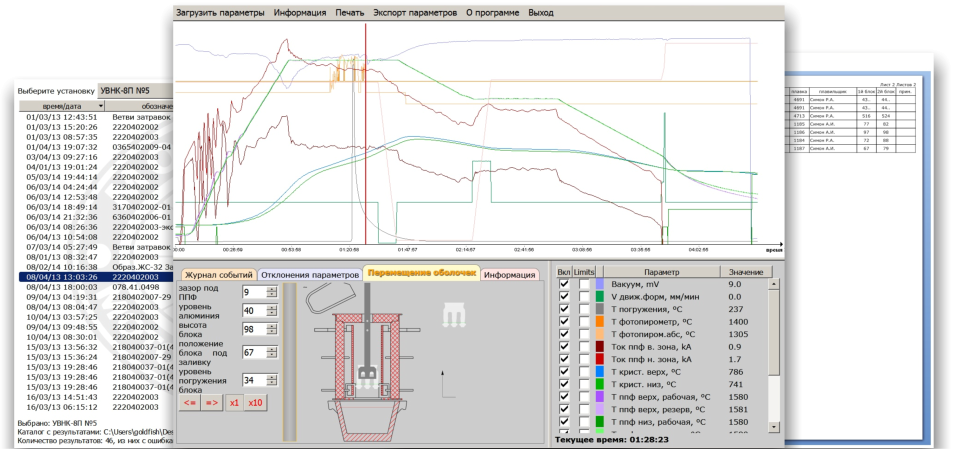Set the step multiplier to x10
Viewport: 953px width, 449px height.
255,403
